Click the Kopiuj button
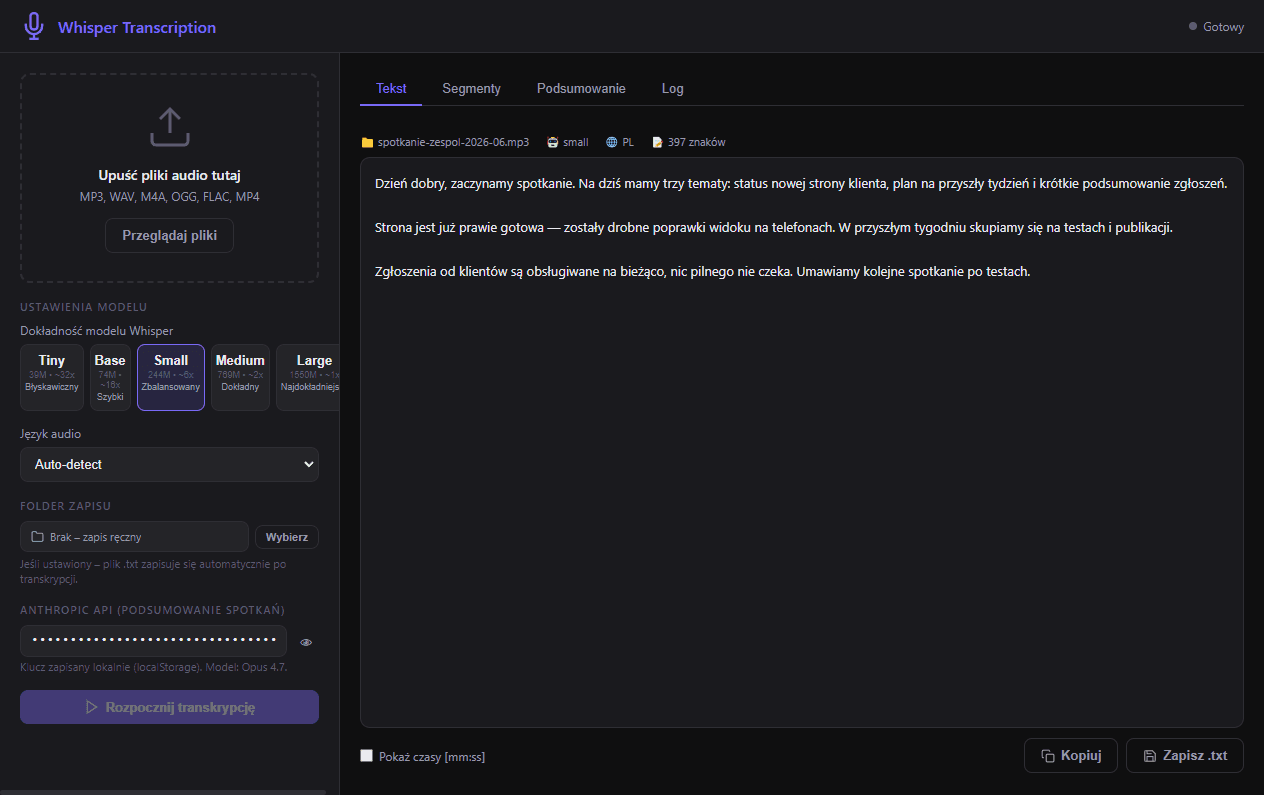This screenshot has height=795, width=1264. [1071, 756]
